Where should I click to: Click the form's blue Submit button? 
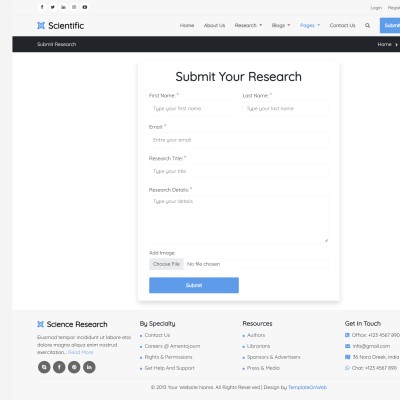pyautogui.click(x=194, y=285)
